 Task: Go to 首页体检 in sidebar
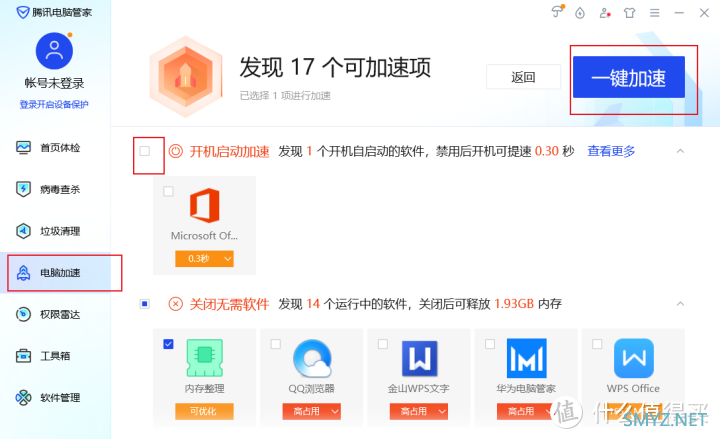pos(56,147)
